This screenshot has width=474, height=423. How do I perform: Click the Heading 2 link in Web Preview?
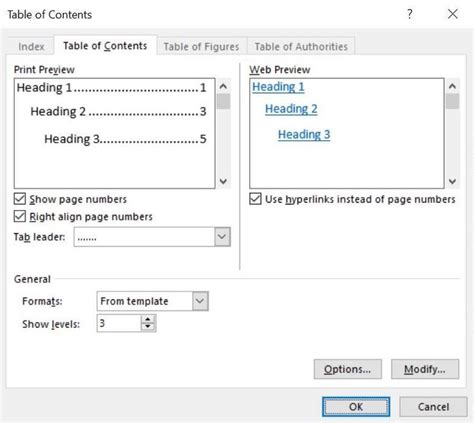pos(291,109)
